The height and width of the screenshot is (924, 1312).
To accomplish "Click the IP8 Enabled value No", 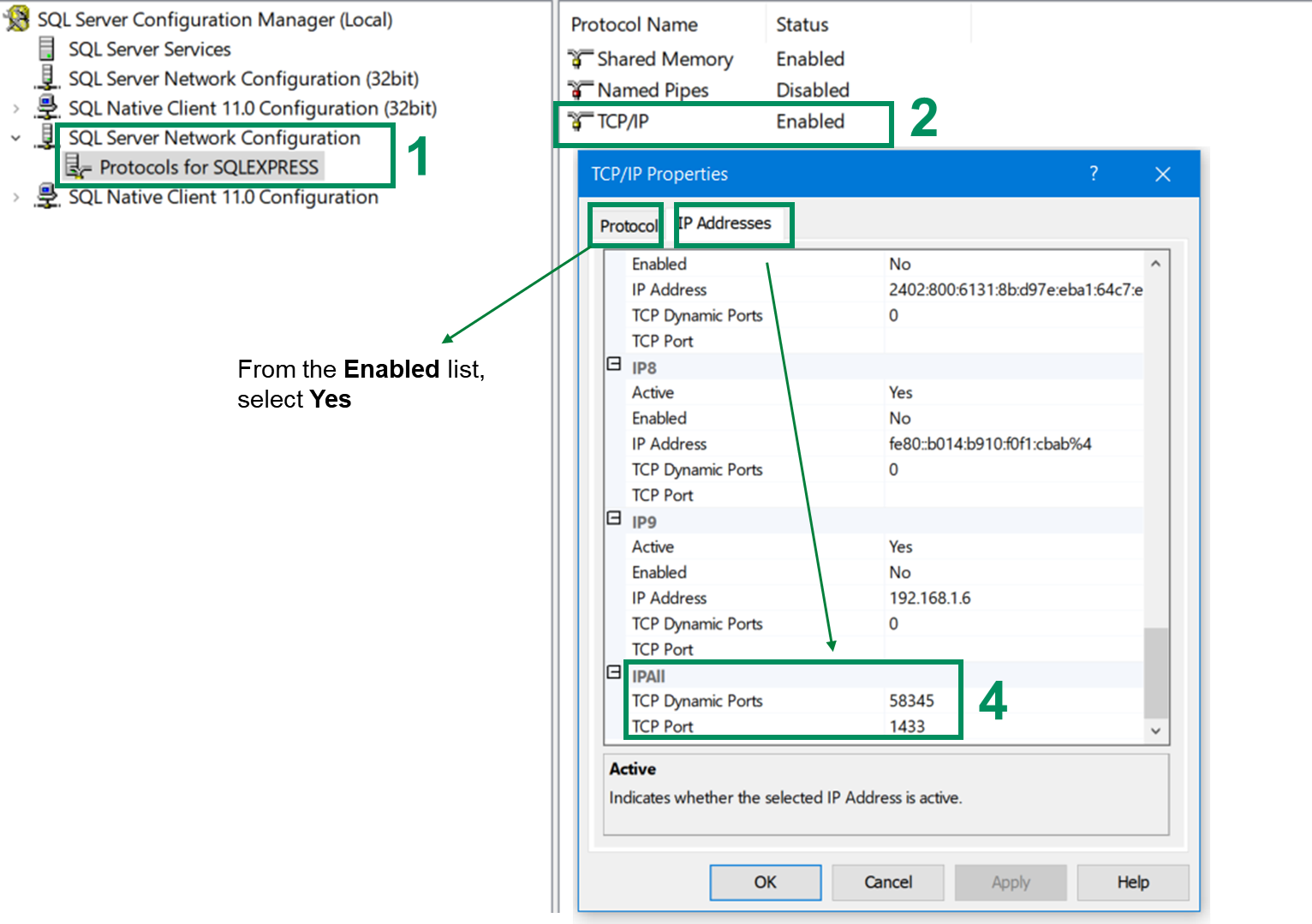I will pyautogui.click(x=899, y=418).
